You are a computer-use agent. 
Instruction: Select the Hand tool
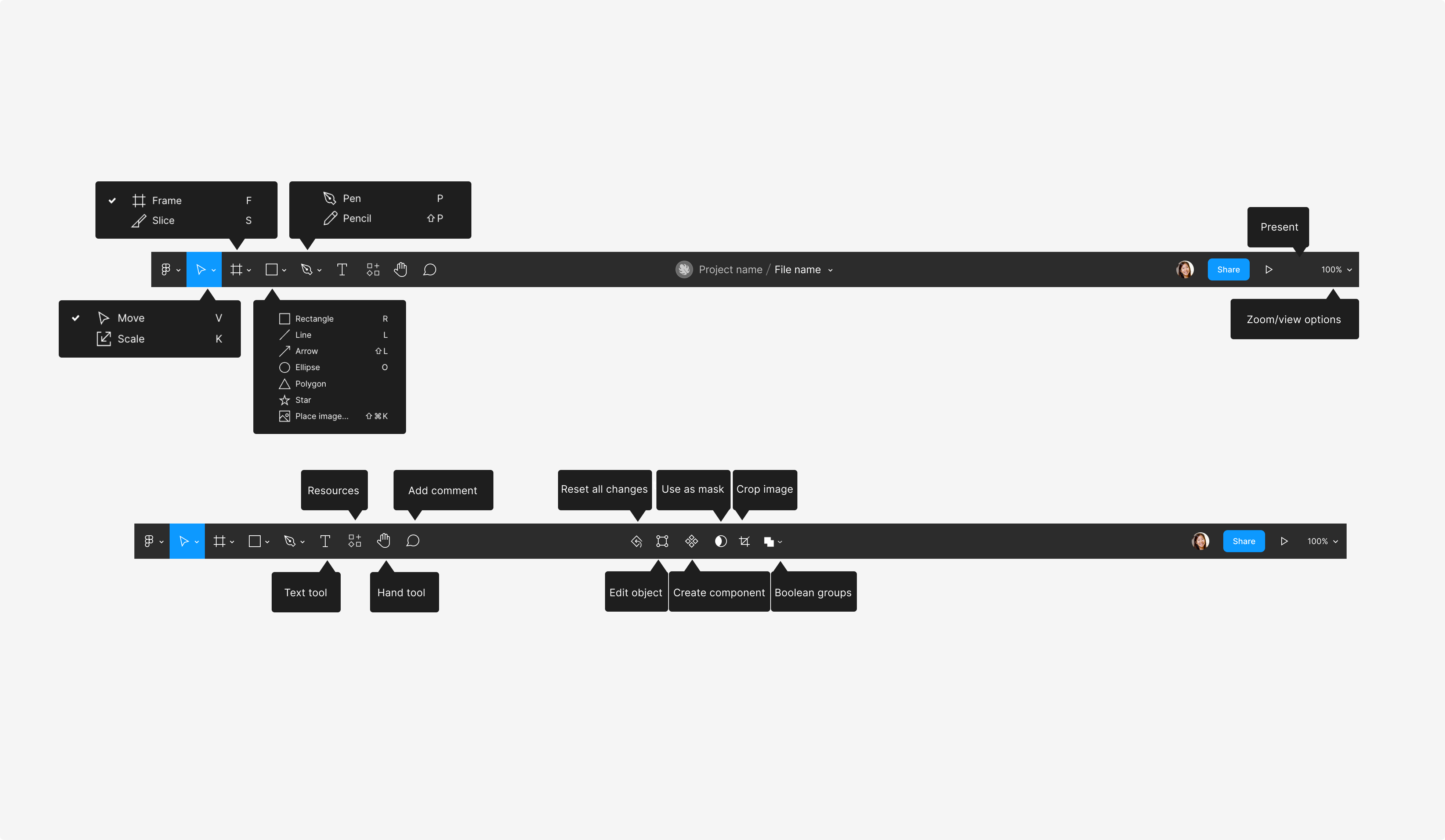(383, 541)
